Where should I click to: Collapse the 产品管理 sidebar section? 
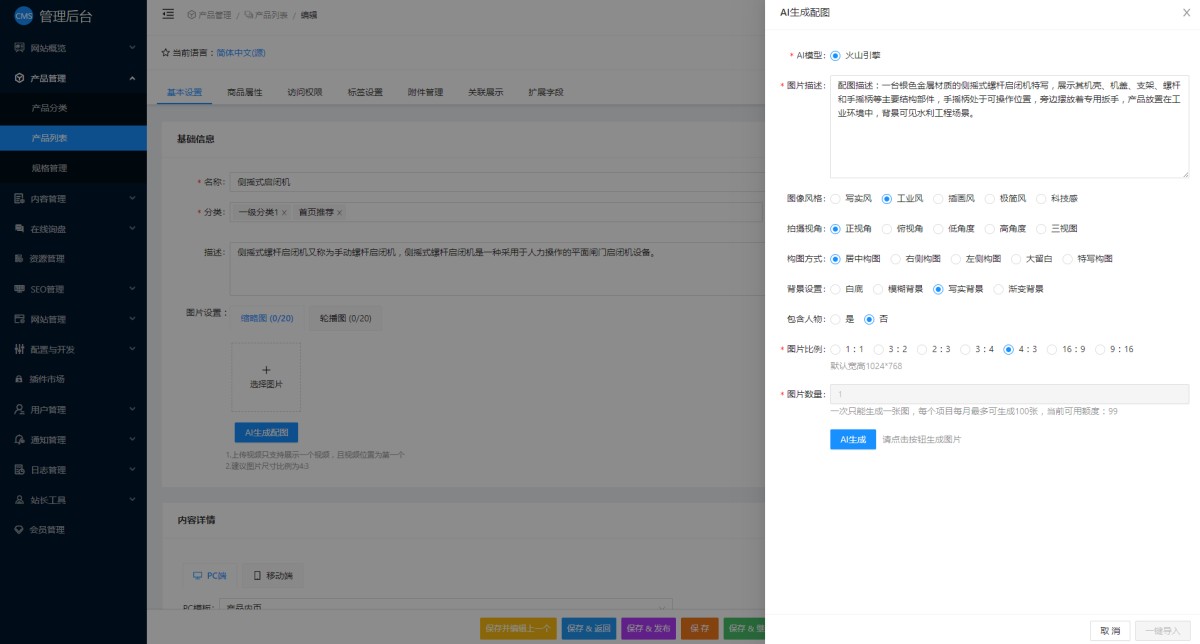point(132,78)
